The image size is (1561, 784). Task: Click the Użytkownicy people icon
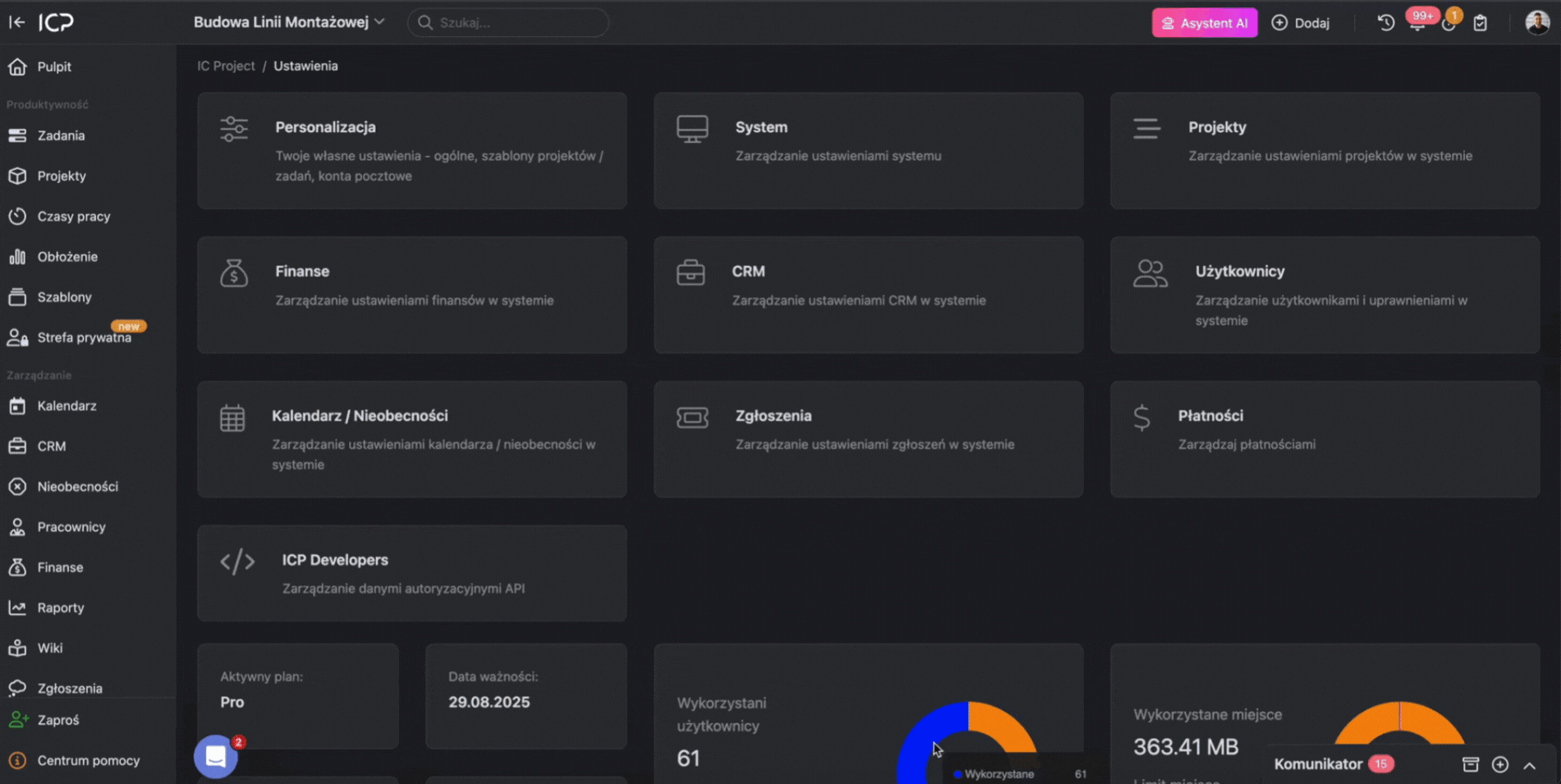pyautogui.click(x=1150, y=273)
